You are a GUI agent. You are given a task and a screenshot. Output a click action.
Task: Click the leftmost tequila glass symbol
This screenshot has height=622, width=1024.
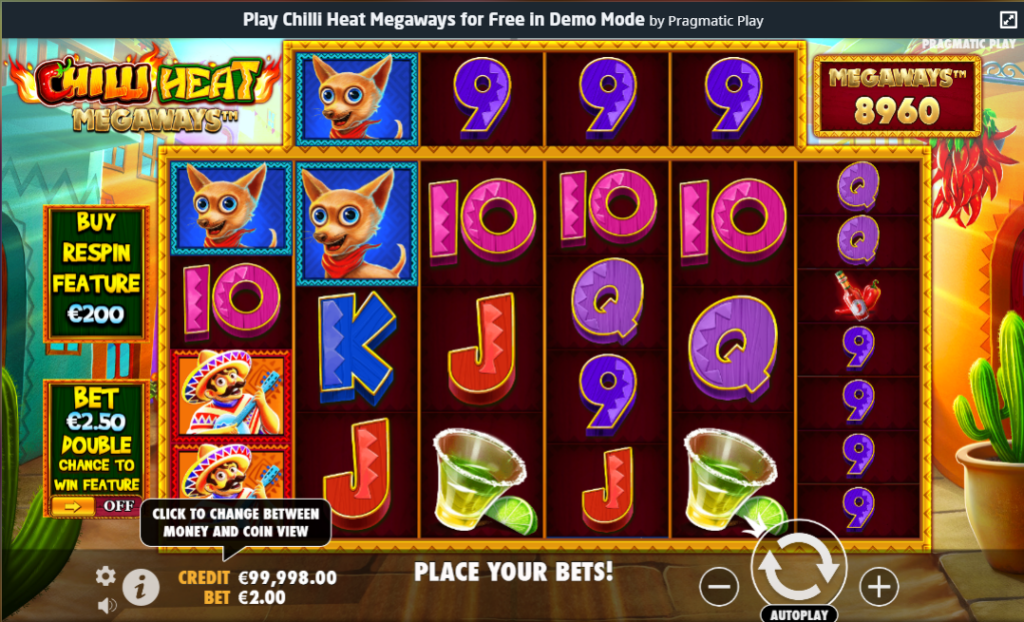click(x=482, y=478)
